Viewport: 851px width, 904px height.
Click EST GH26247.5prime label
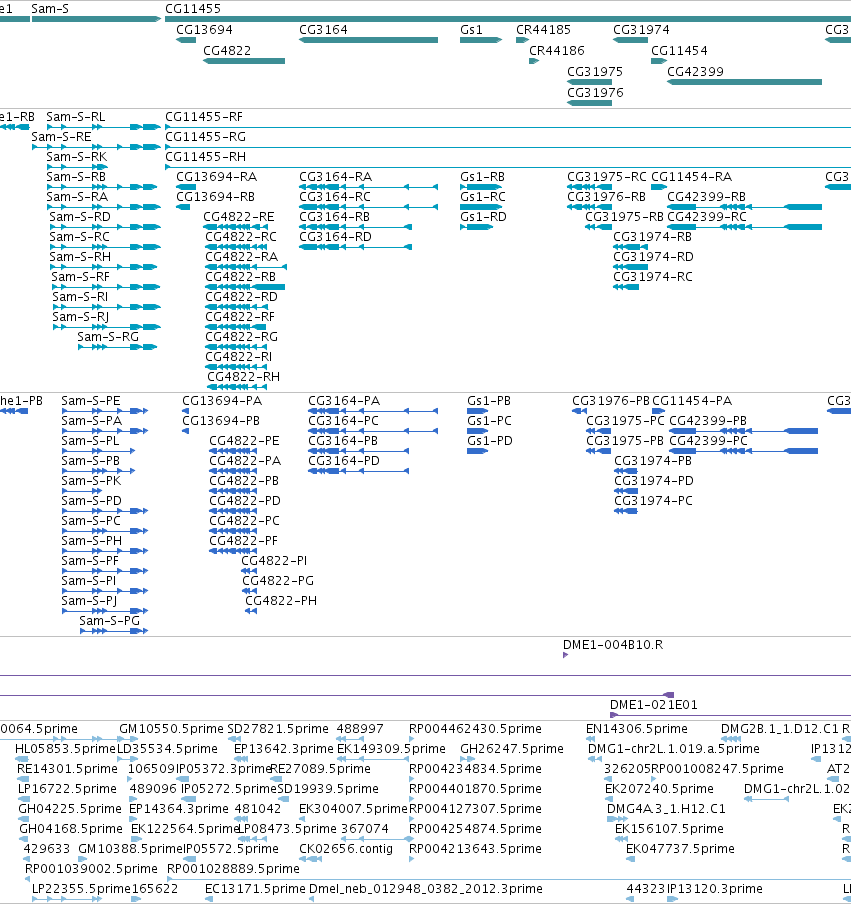click(511, 749)
